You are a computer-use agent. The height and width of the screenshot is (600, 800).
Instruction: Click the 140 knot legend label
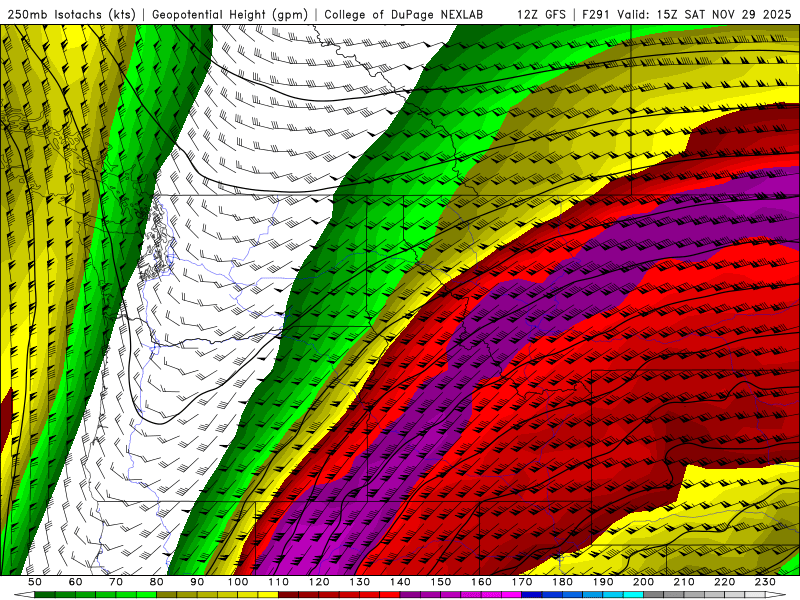pos(400,582)
